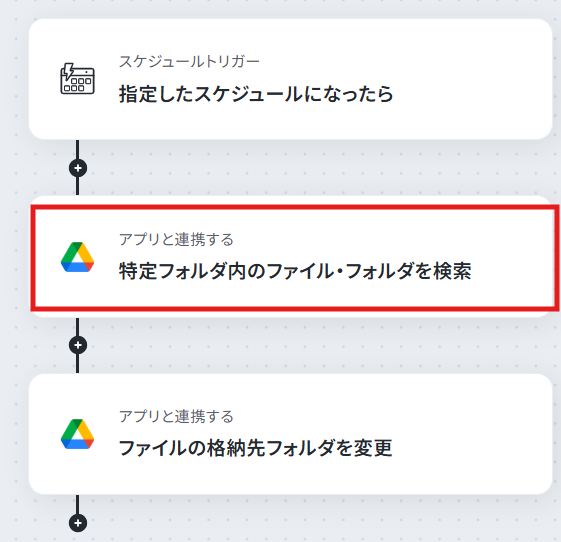Add a step below the file search card

pyautogui.click(x=78, y=345)
